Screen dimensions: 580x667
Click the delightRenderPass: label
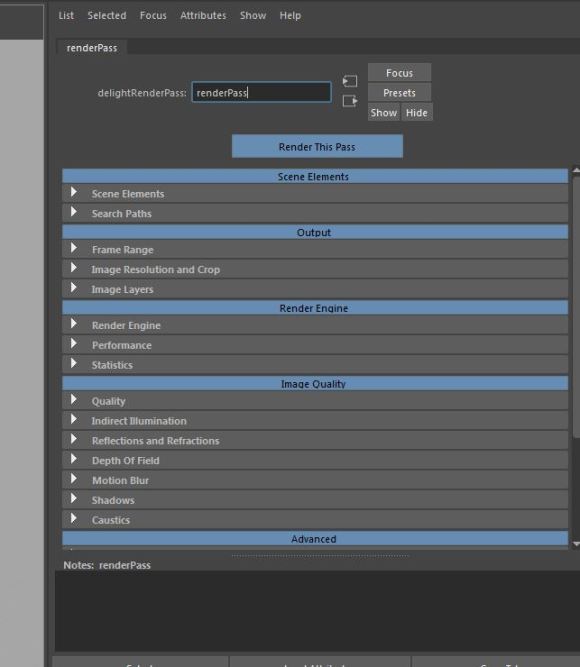pos(142,93)
